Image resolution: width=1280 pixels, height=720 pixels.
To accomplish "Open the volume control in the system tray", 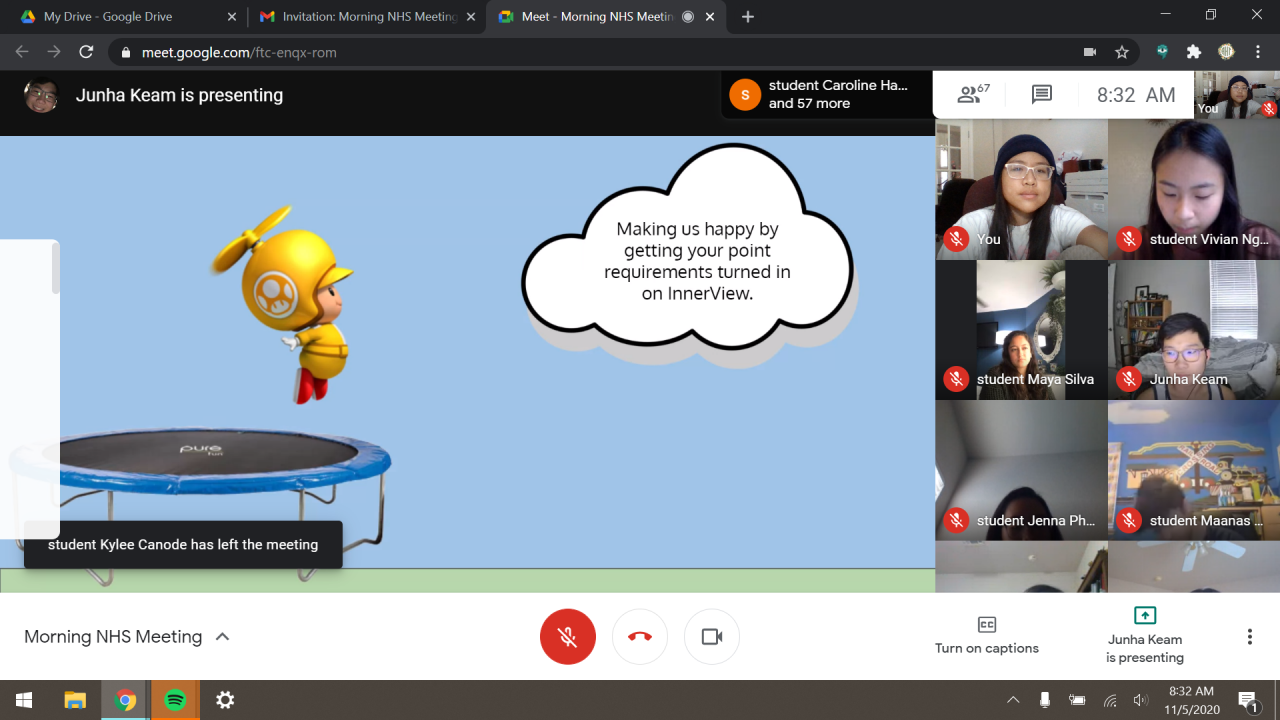I will 1141,700.
